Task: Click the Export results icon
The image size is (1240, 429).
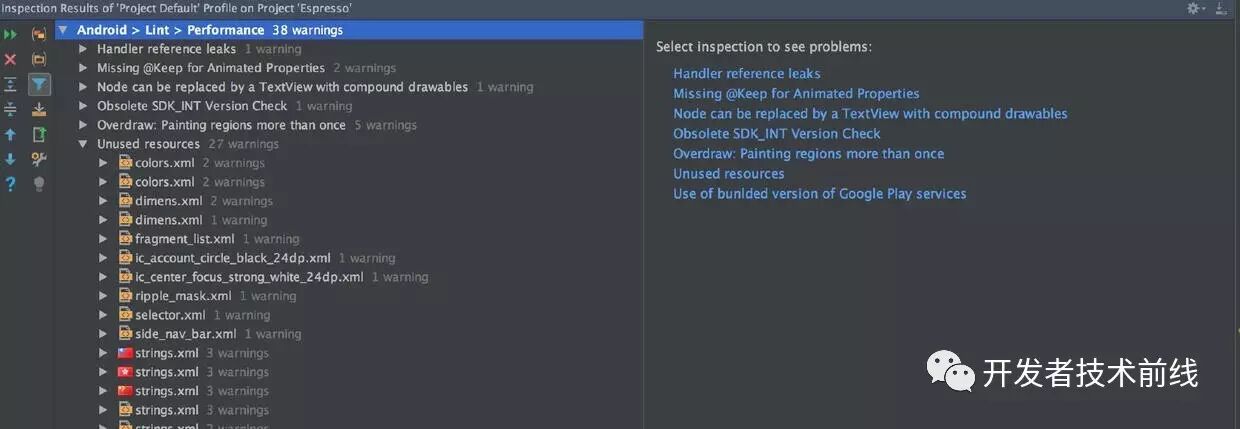Action: pyautogui.click(x=39, y=109)
